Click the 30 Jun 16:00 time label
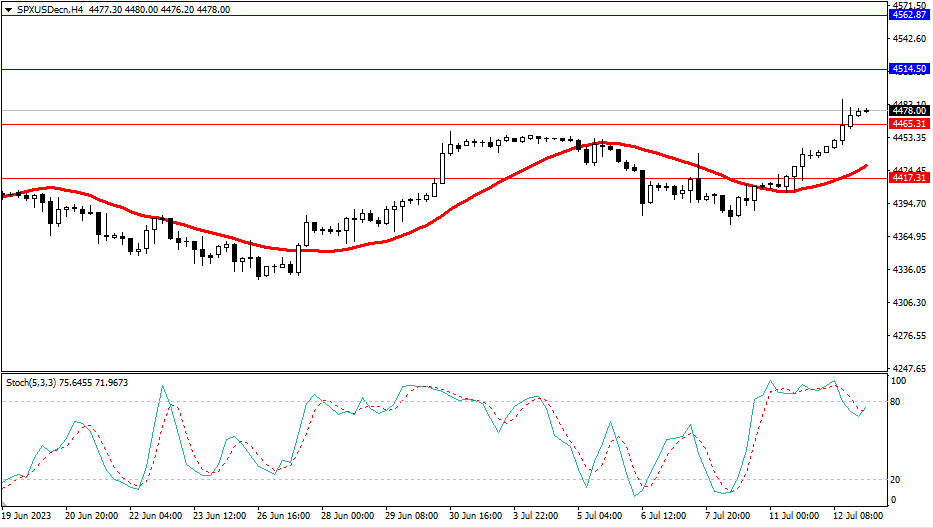Screen dimensions: 933x528 point(475,516)
